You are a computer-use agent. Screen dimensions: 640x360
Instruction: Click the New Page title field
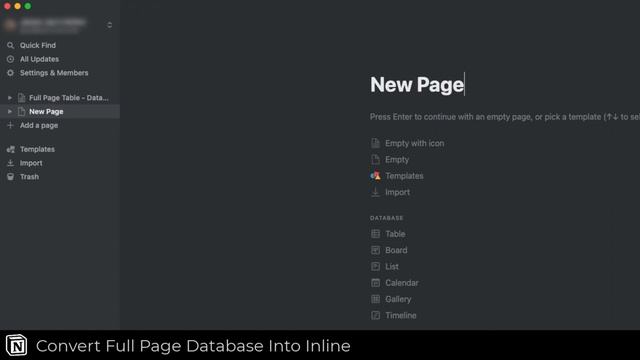[x=417, y=84]
